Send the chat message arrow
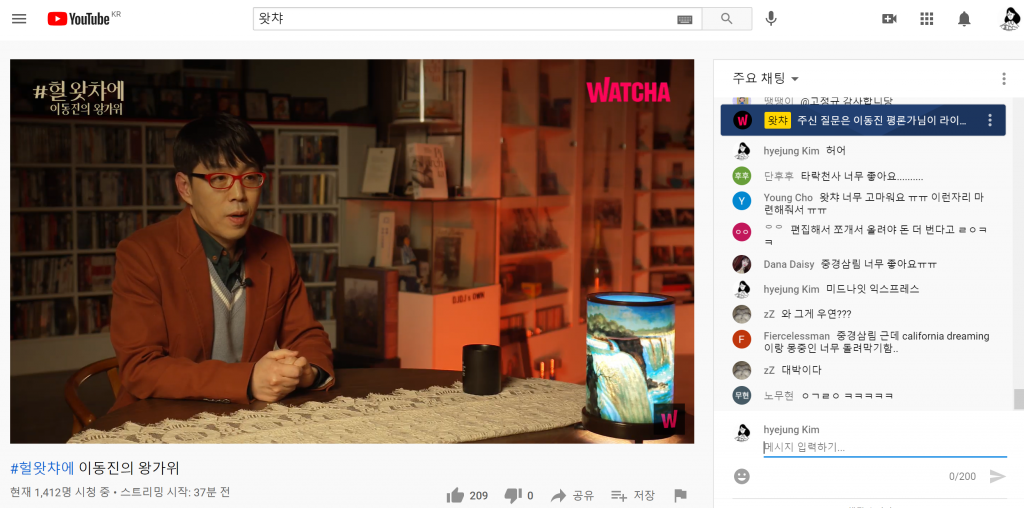The height and width of the screenshot is (508, 1024). click(997, 476)
